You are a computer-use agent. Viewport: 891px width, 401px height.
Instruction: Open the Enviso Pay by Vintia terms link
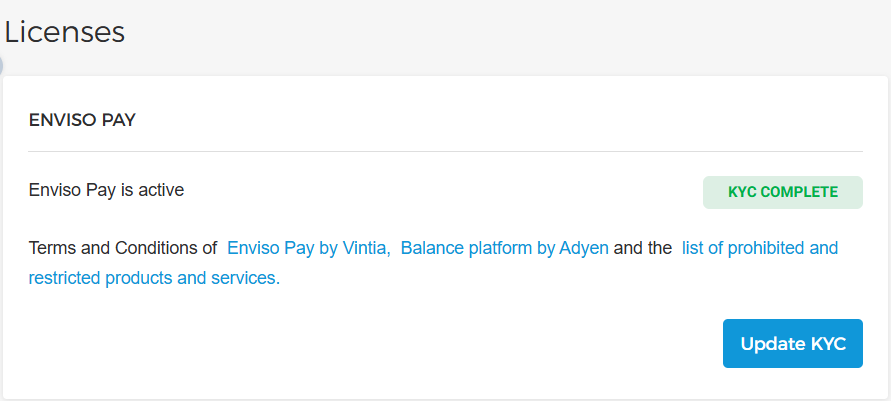click(x=308, y=248)
